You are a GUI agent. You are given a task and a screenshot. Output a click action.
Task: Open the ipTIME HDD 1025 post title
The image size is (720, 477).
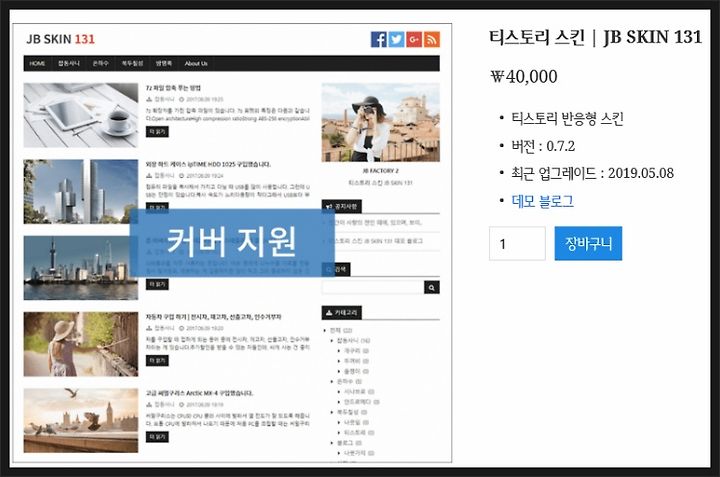click(208, 164)
